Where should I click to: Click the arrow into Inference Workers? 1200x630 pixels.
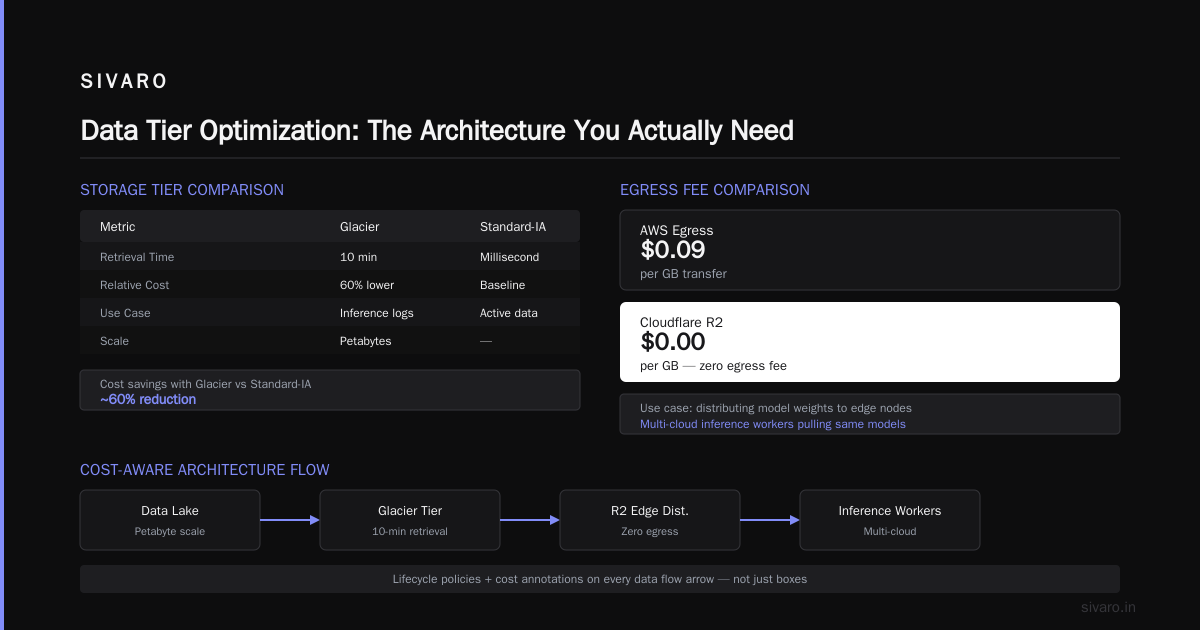(770, 520)
